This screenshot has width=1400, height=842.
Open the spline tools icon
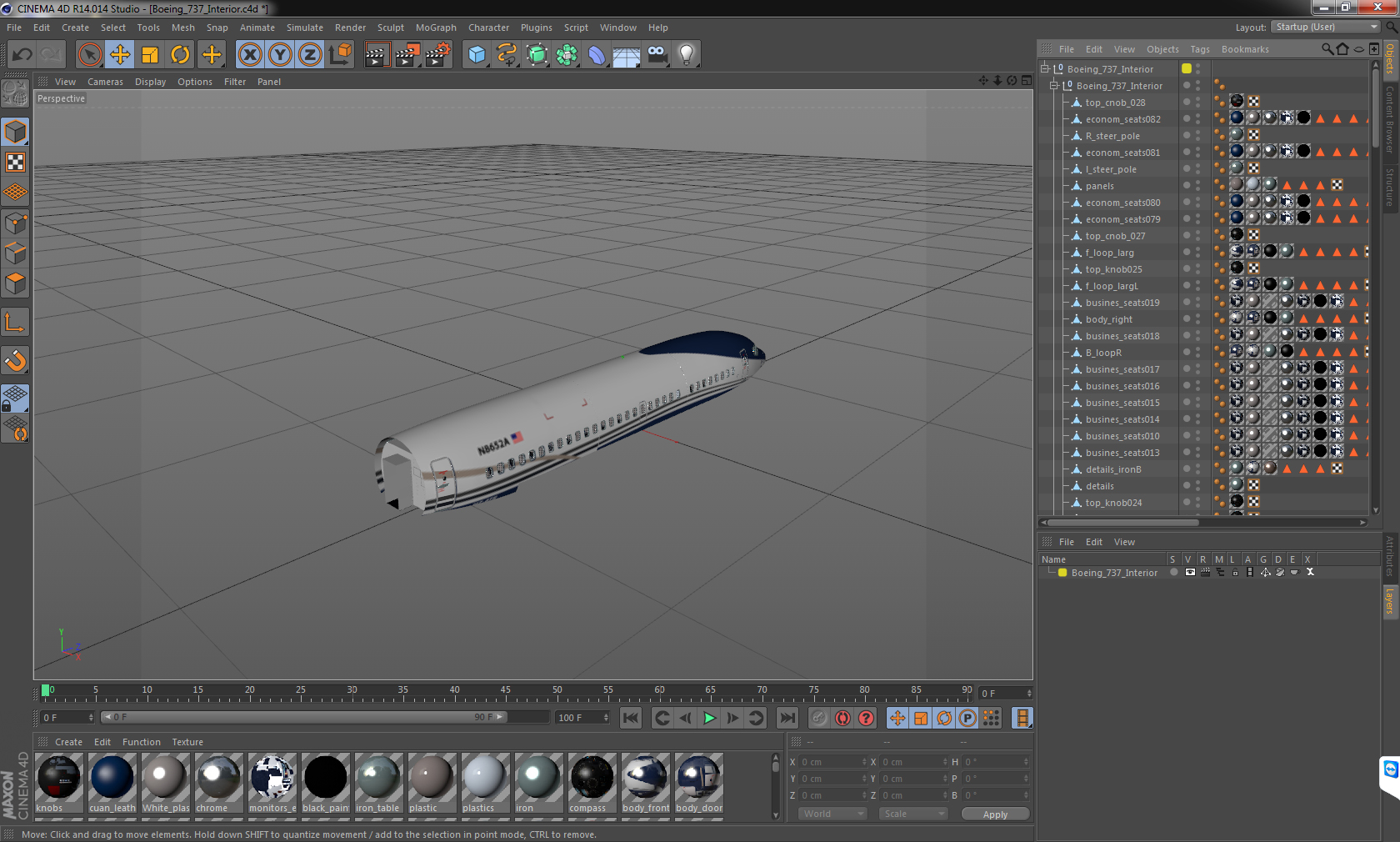coord(507,55)
